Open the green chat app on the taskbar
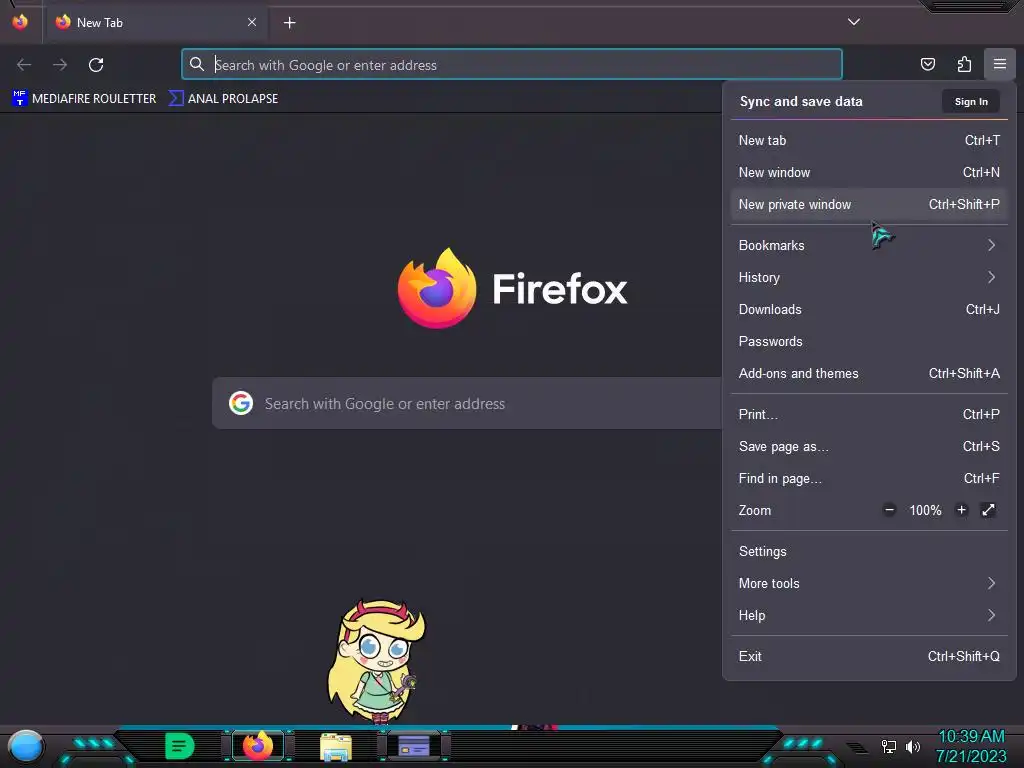This screenshot has height=768, width=1024. point(180,746)
